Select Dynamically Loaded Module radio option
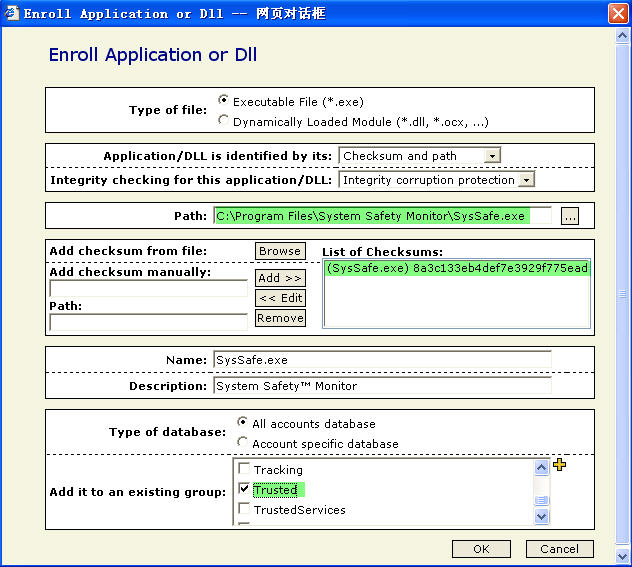 [223, 120]
